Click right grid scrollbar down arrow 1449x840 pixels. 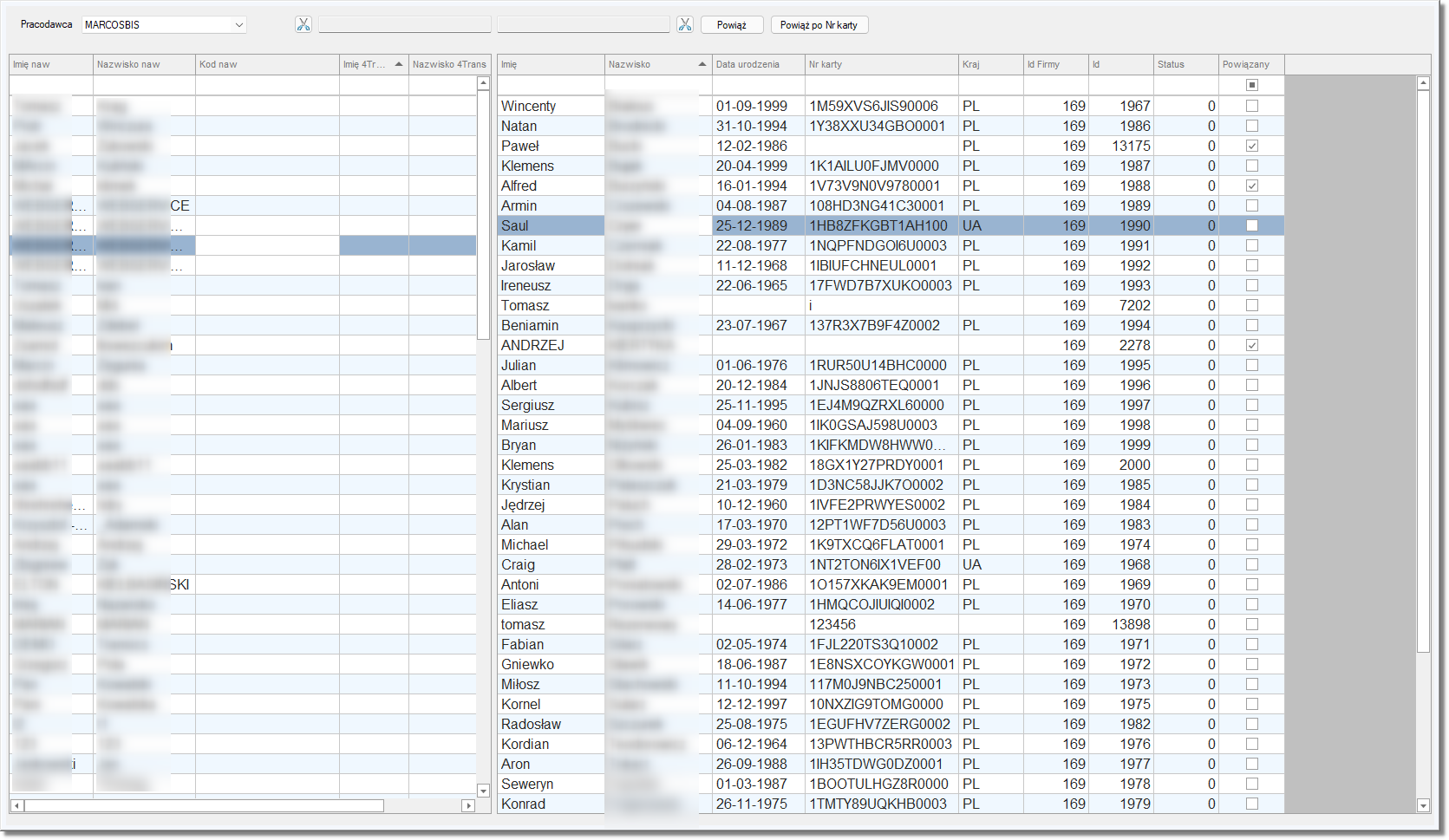tap(1423, 805)
